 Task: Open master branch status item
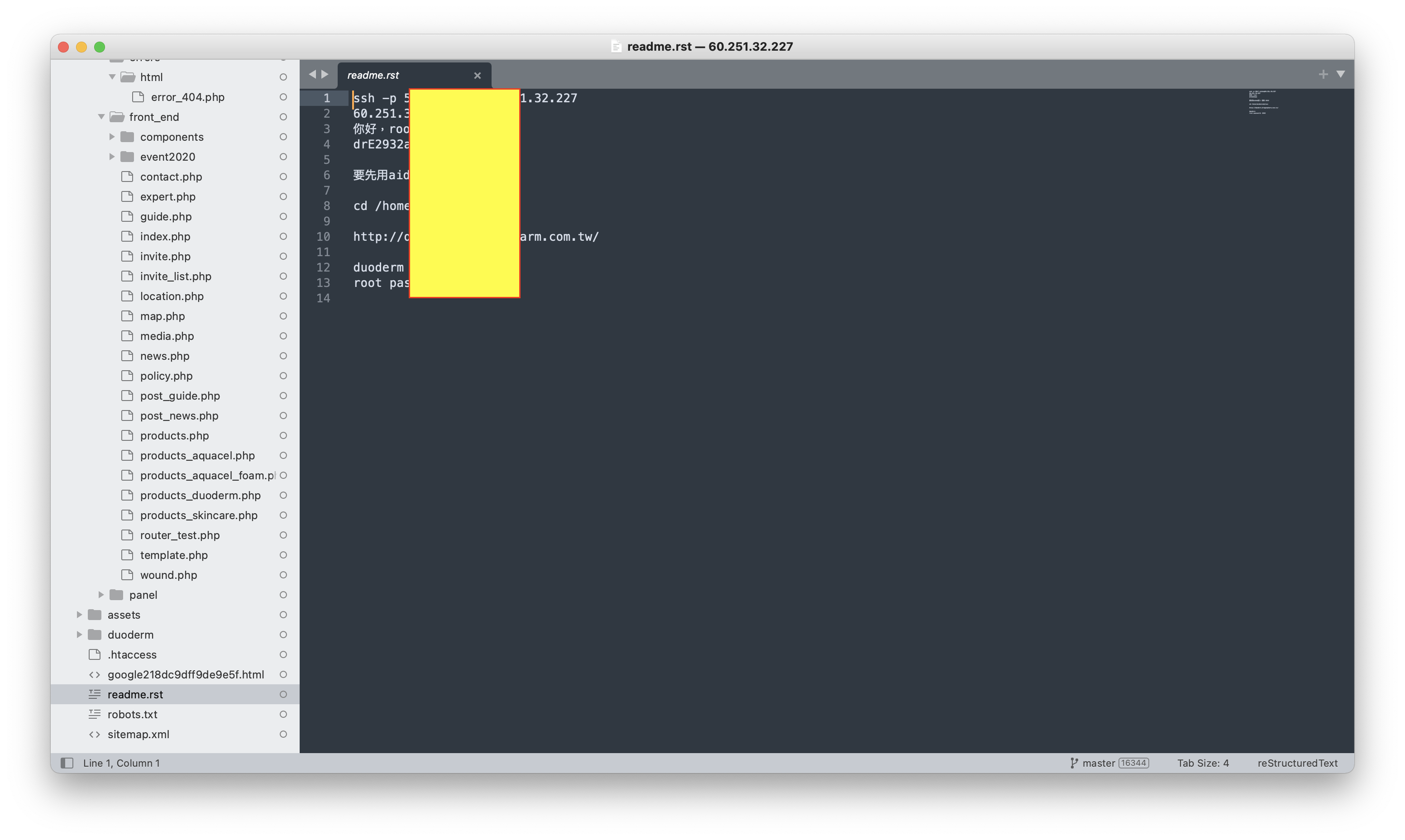1098,763
